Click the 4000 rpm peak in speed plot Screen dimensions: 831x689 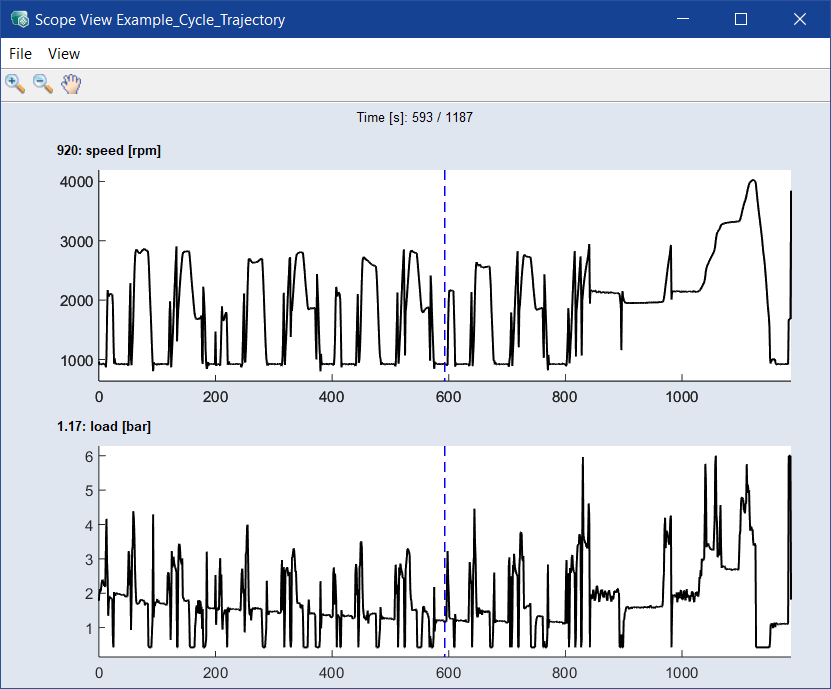point(752,182)
